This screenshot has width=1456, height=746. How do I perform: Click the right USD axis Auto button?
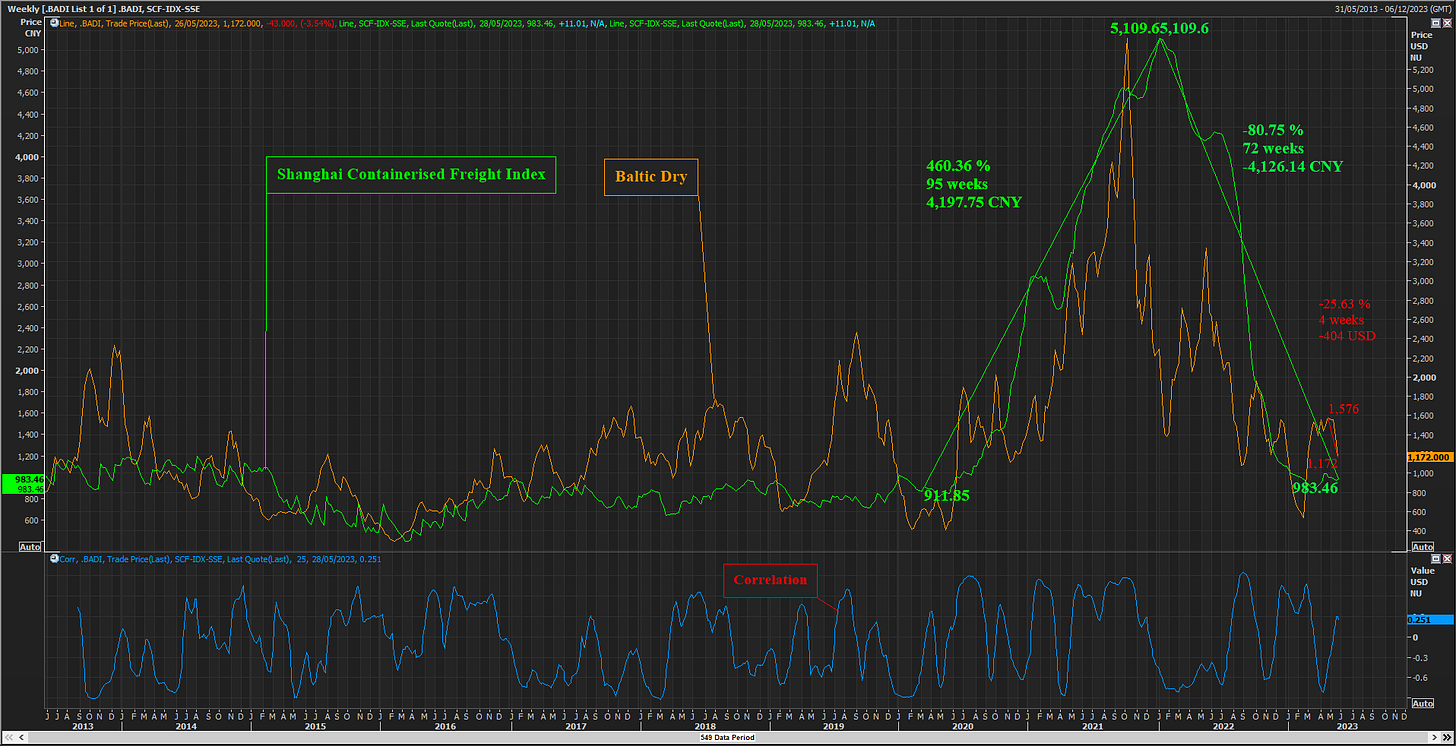click(x=1422, y=547)
